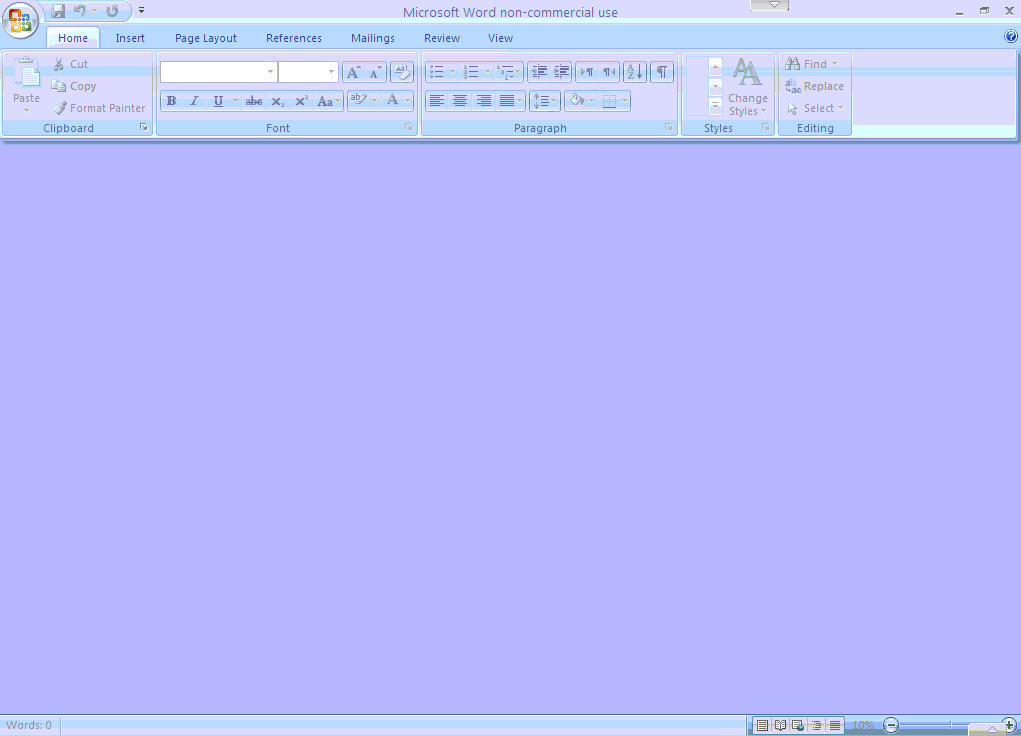Click the Multilevel List icon

[x=505, y=72]
